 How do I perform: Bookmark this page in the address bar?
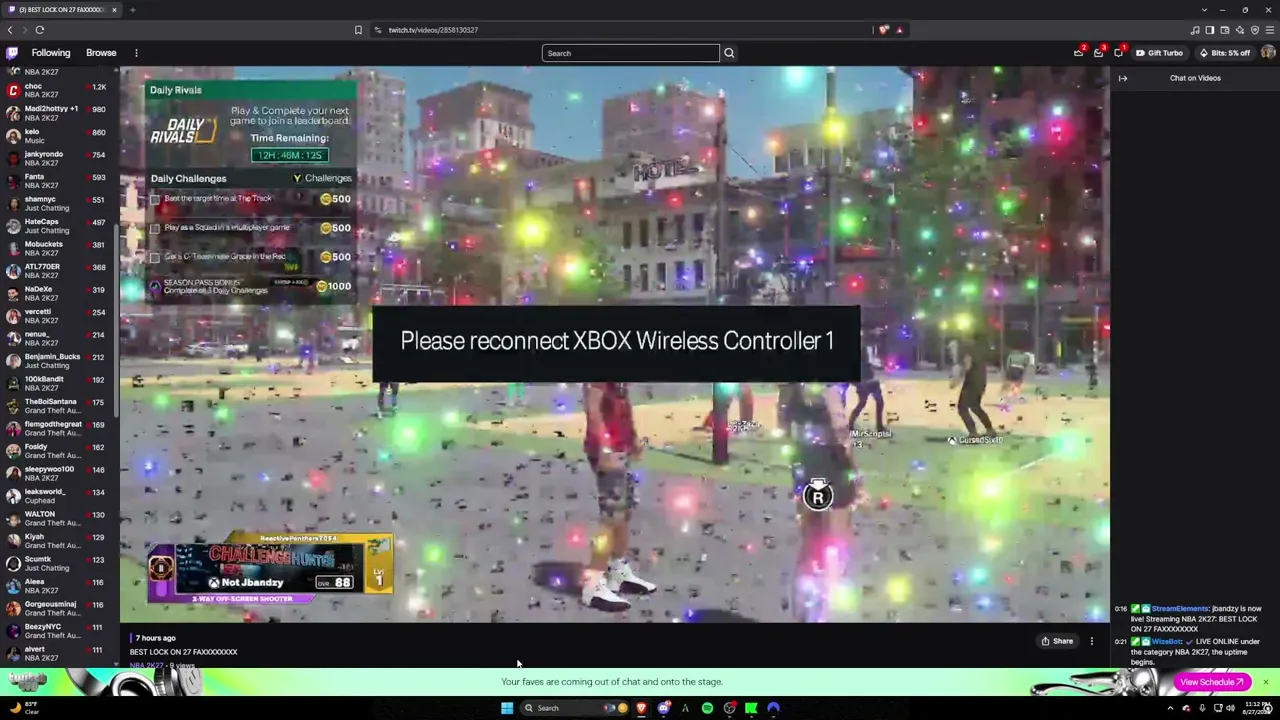(358, 30)
